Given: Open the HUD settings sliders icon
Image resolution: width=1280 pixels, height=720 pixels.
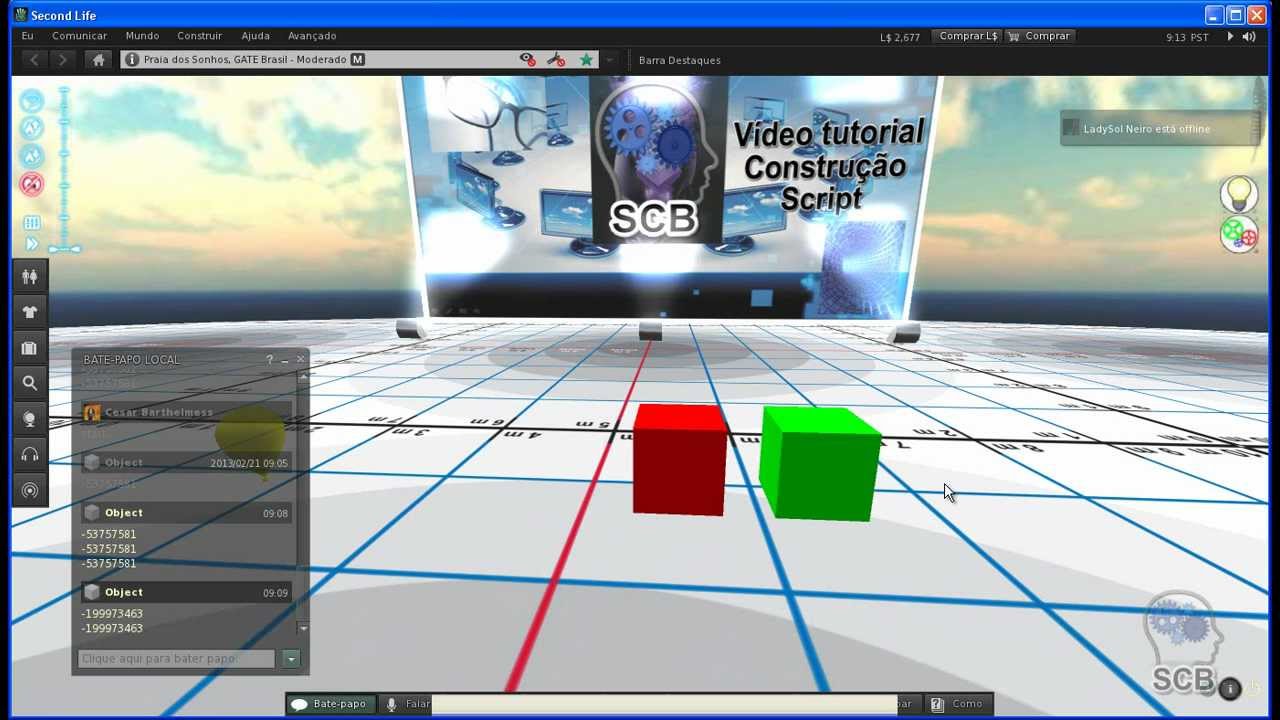Looking at the screenshot, I should [x=31, y=223].
